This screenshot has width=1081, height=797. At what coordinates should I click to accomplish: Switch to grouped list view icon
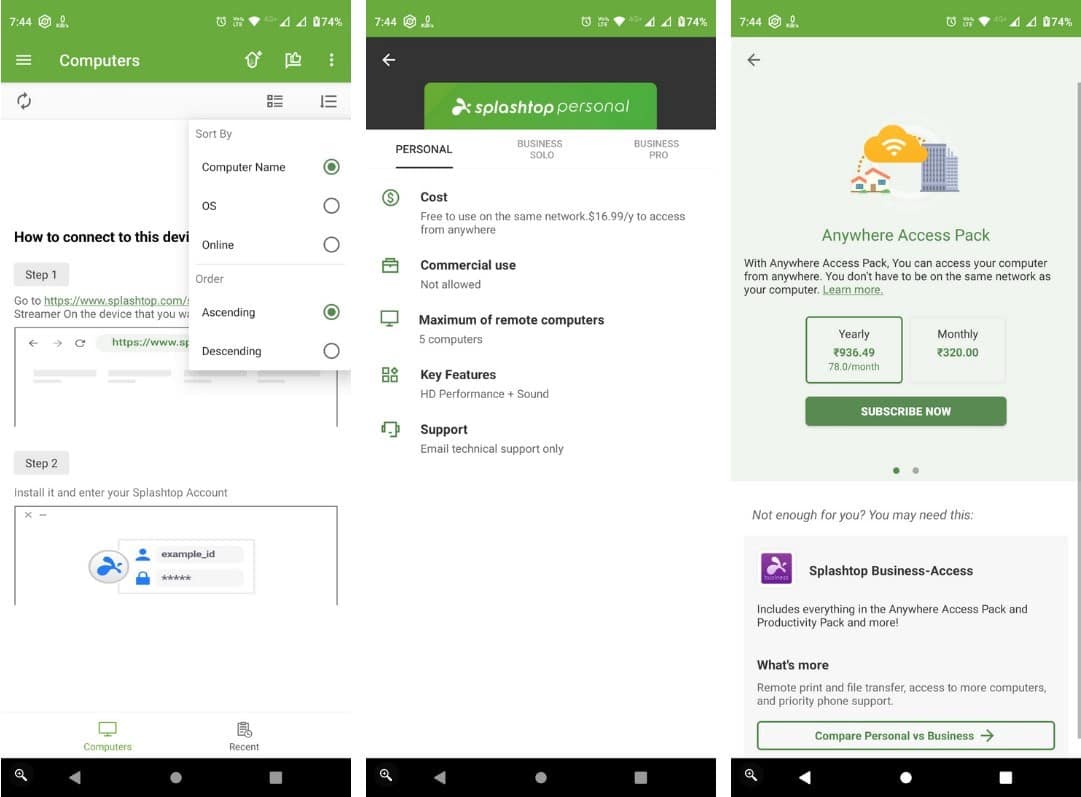pos(274,101)
